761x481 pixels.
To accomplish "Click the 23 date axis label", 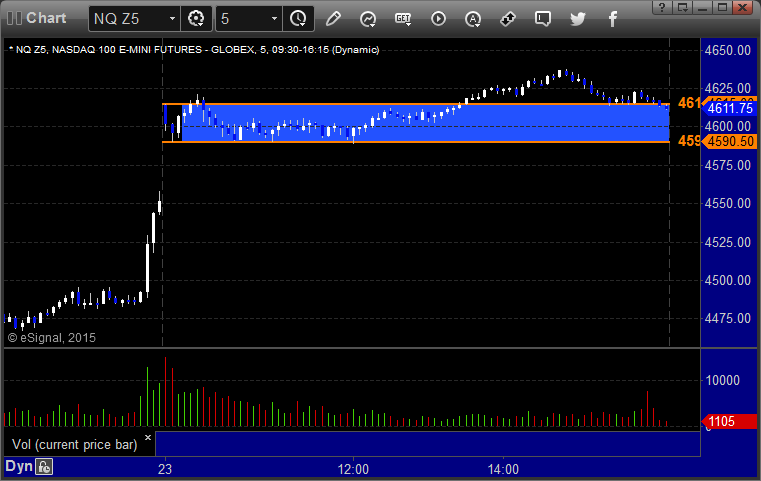I will (165, 469).
